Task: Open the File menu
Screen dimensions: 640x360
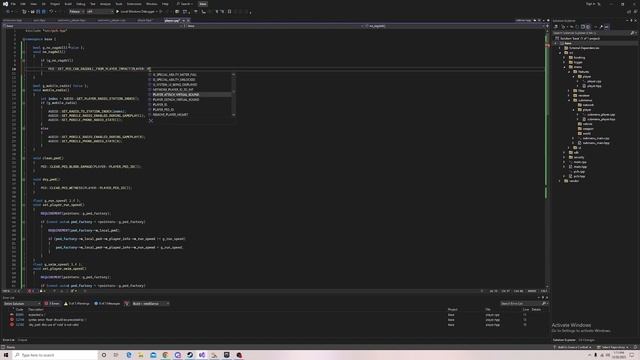Action: (x=13, y=4)
